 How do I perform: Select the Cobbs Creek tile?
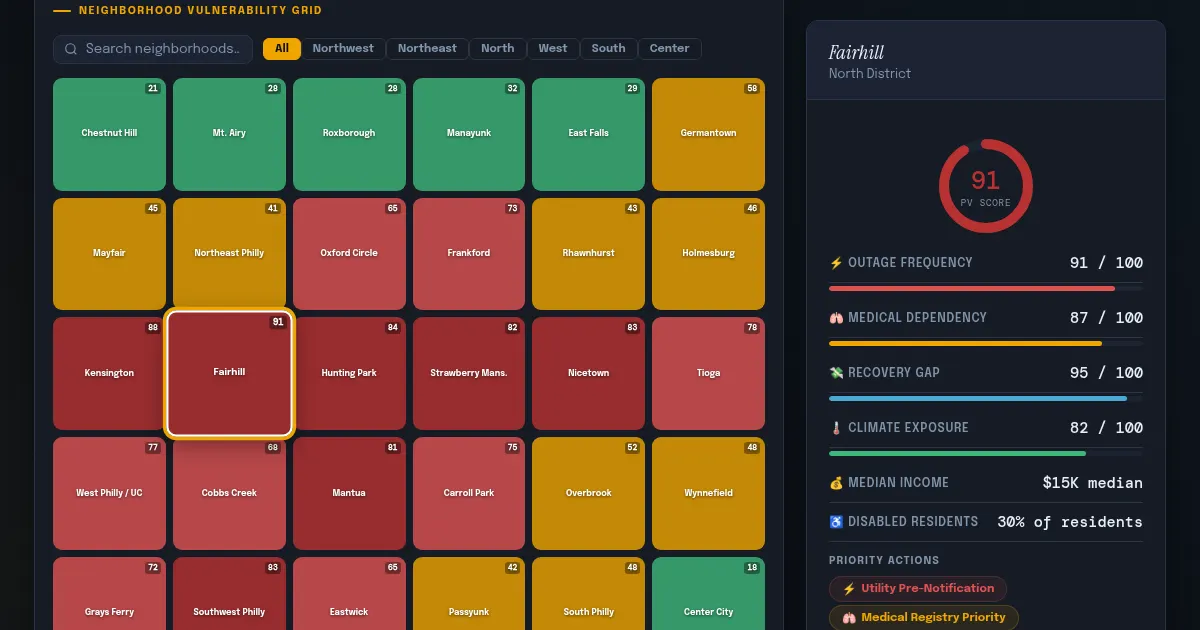[229, 494]
